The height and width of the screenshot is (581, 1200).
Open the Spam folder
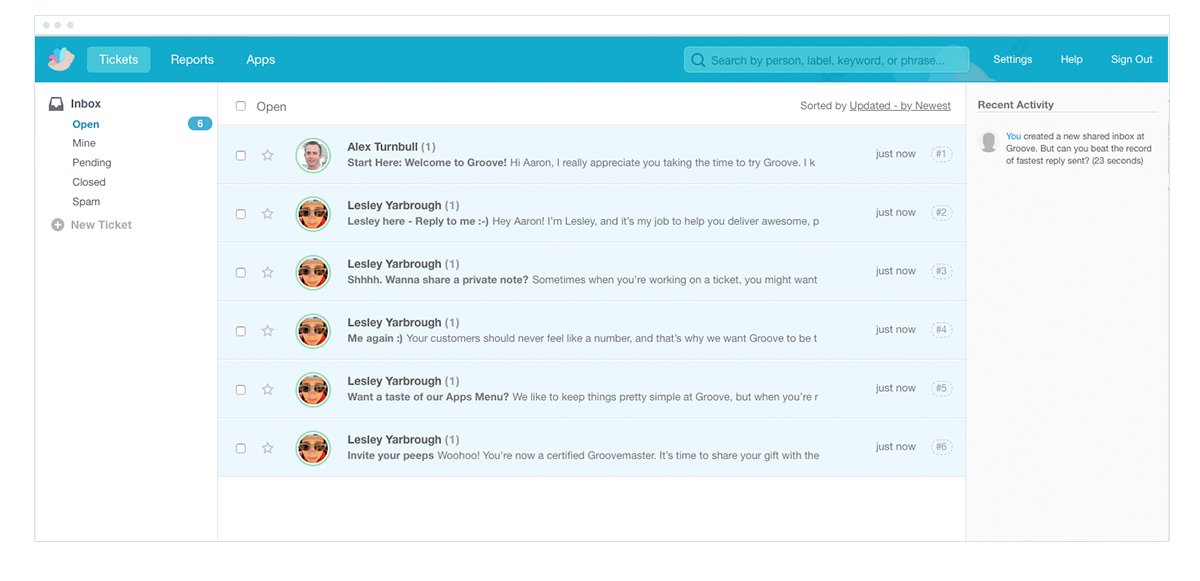[86, 201]
